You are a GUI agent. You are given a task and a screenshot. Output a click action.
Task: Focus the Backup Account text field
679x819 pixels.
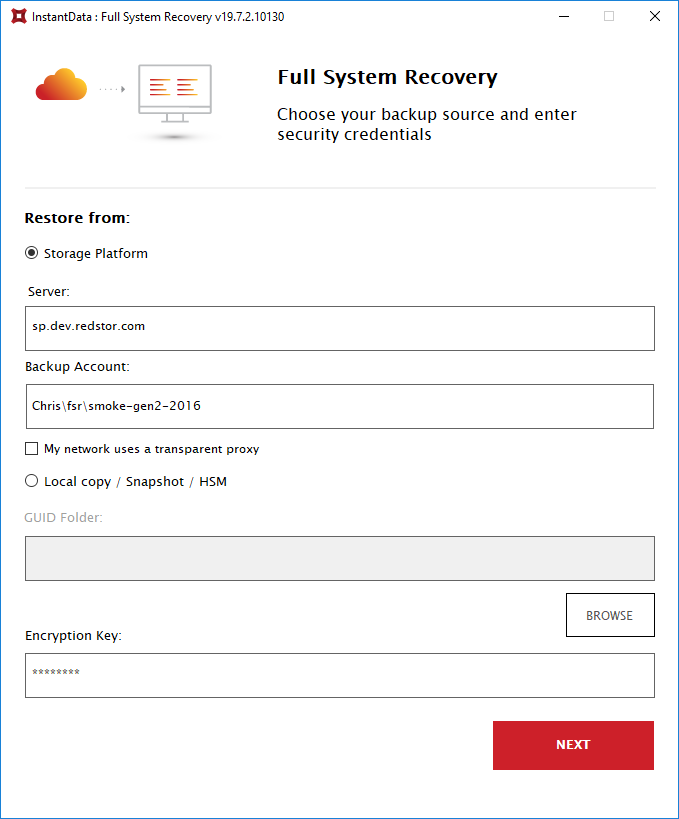tap(340, 406)
